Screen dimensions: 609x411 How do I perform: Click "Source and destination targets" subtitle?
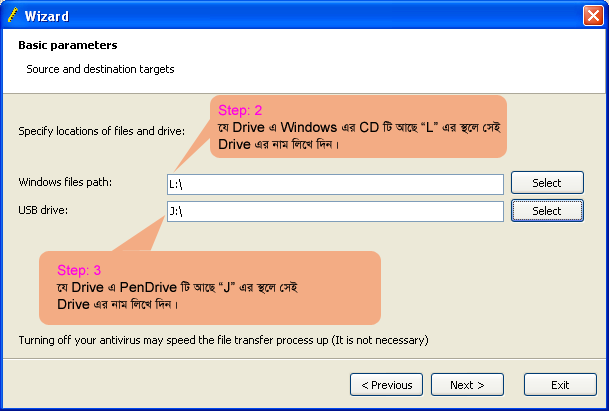tap(100, 69)
